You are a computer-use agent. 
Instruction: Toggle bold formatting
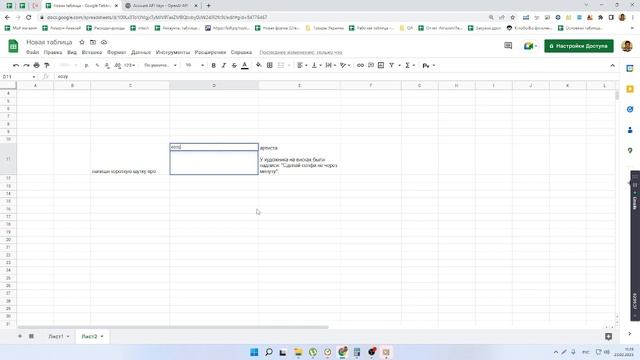click(213, 65)
